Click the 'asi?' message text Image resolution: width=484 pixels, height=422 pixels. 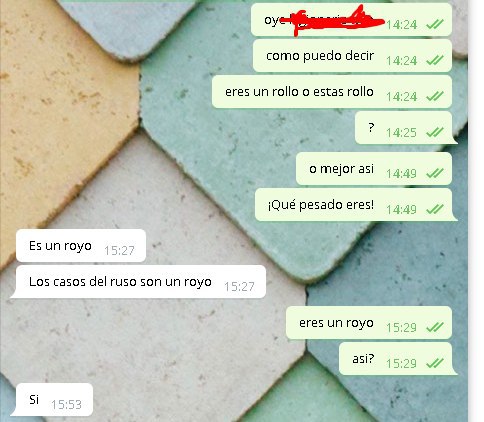click(363, 359)
